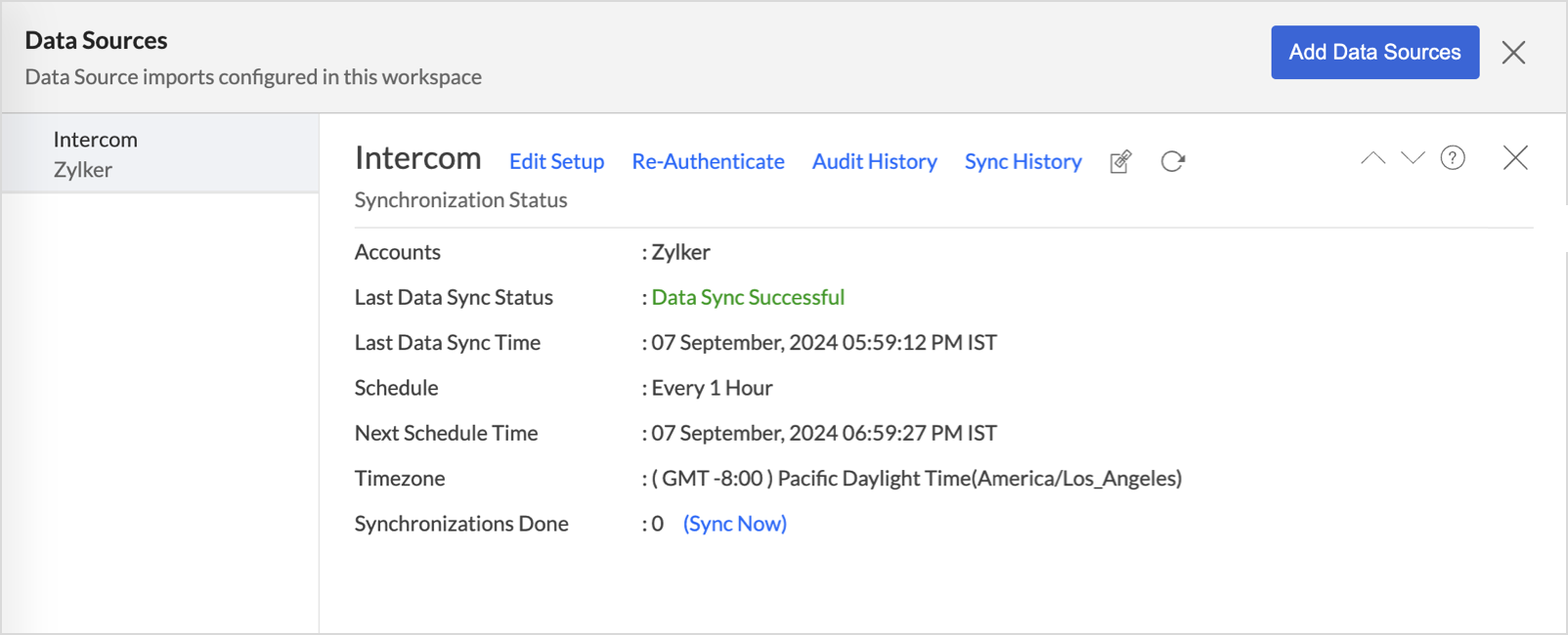Click the Last Data Sync Time value
This screenshot has width=1568, height=635.
pos(823,343)
